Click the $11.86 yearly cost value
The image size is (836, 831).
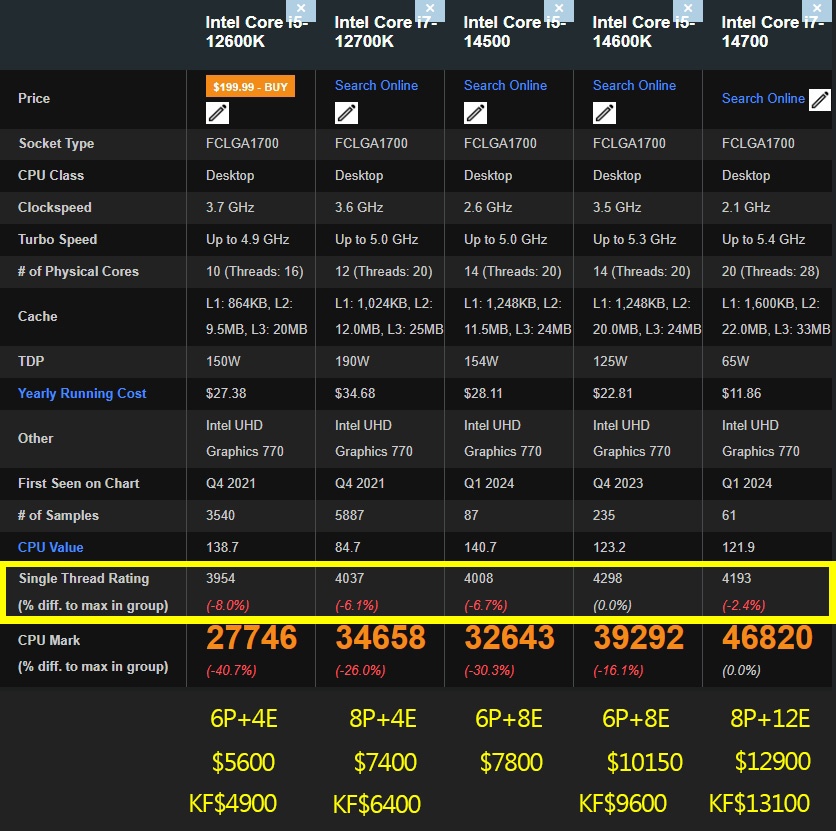pos(742,393)
